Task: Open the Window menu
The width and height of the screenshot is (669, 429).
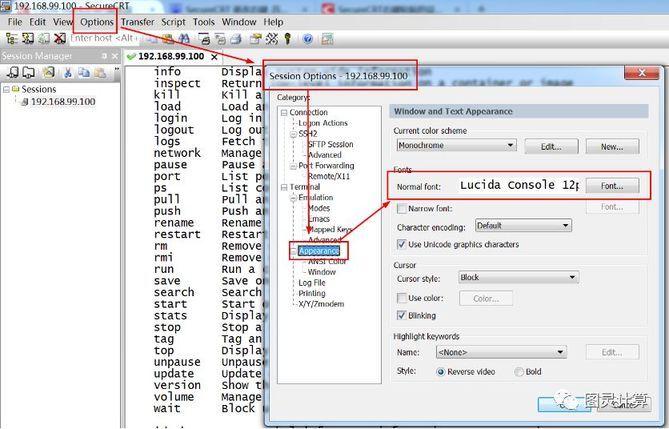Action: click(239, 22)
